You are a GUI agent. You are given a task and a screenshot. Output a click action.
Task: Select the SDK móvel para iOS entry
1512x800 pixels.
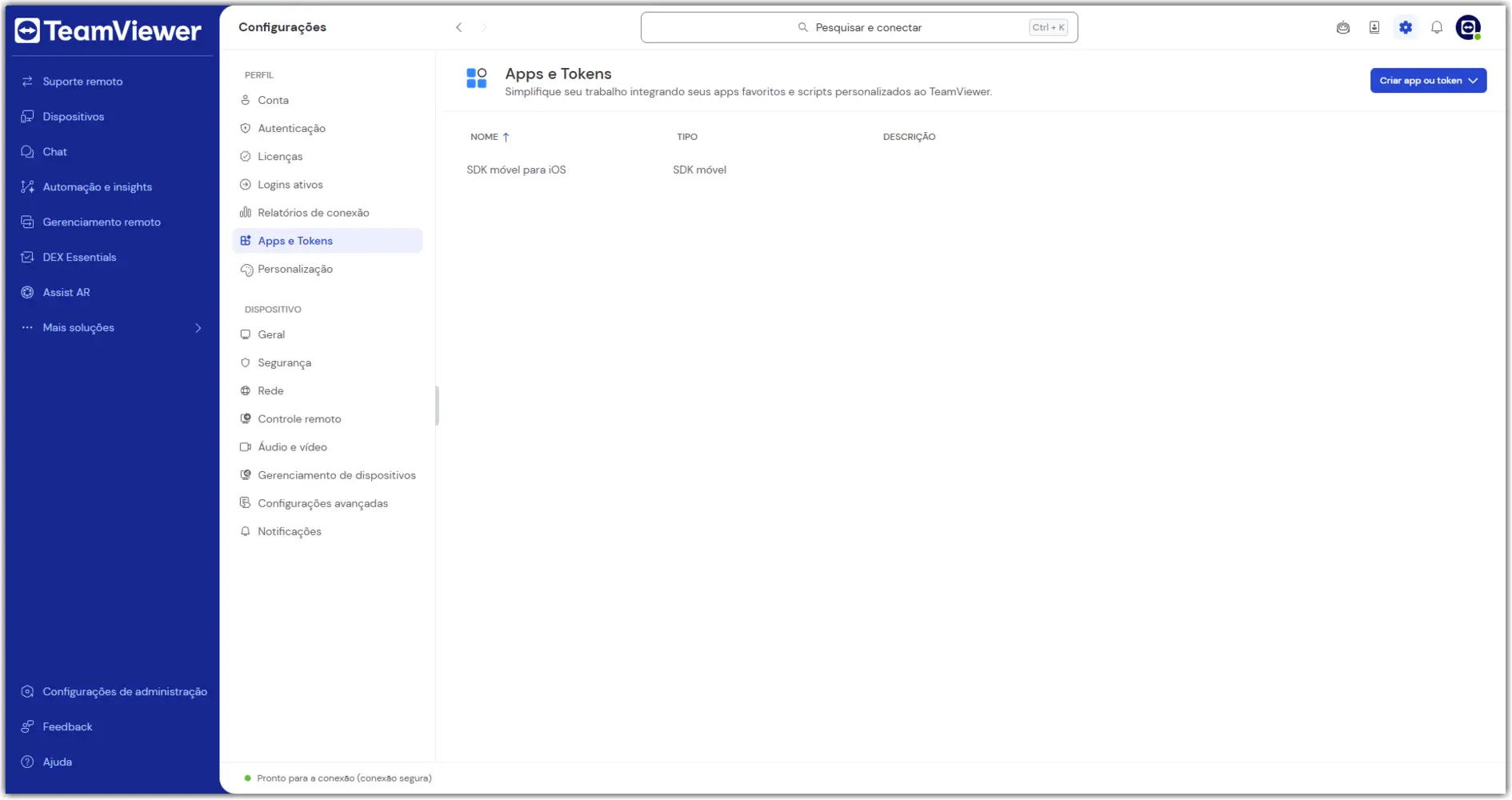tap(516, 170)
